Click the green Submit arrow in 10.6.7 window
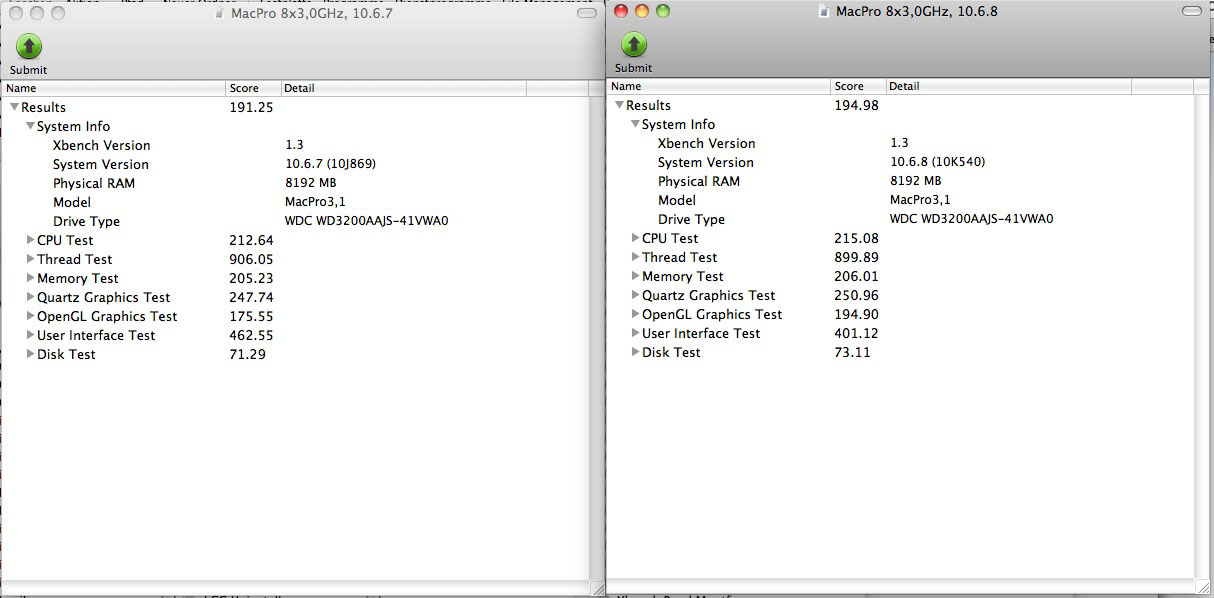Image resolution: width=1214 pixels, height=598 pixels. (x=29, y=46)
